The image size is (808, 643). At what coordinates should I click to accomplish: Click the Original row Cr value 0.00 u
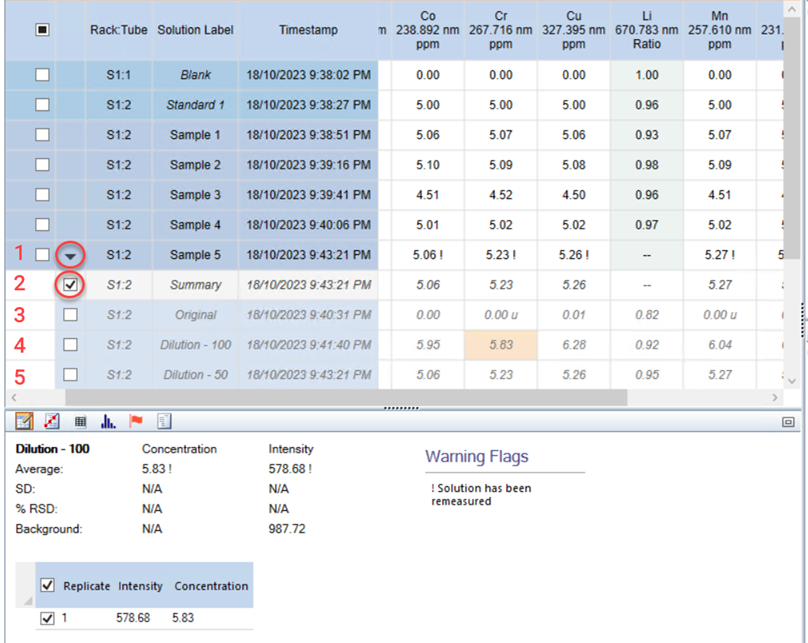tap(501, 314)
